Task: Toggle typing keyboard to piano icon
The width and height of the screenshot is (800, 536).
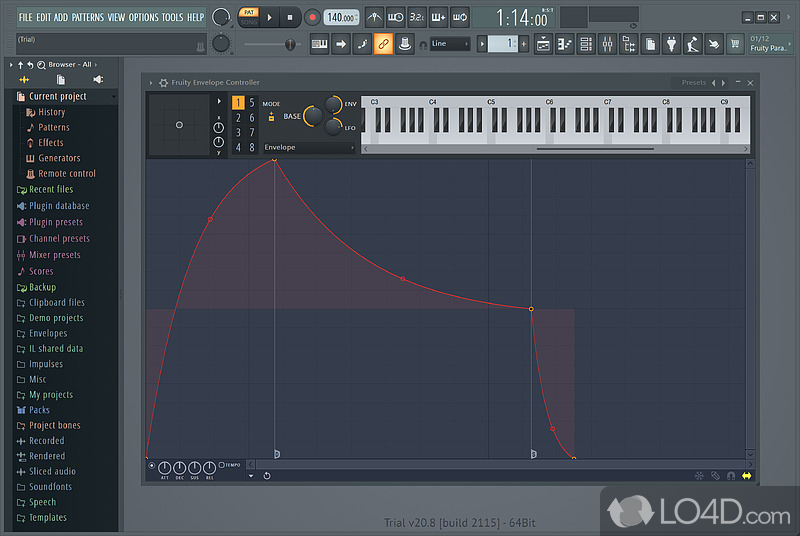Action: (320, 44)
